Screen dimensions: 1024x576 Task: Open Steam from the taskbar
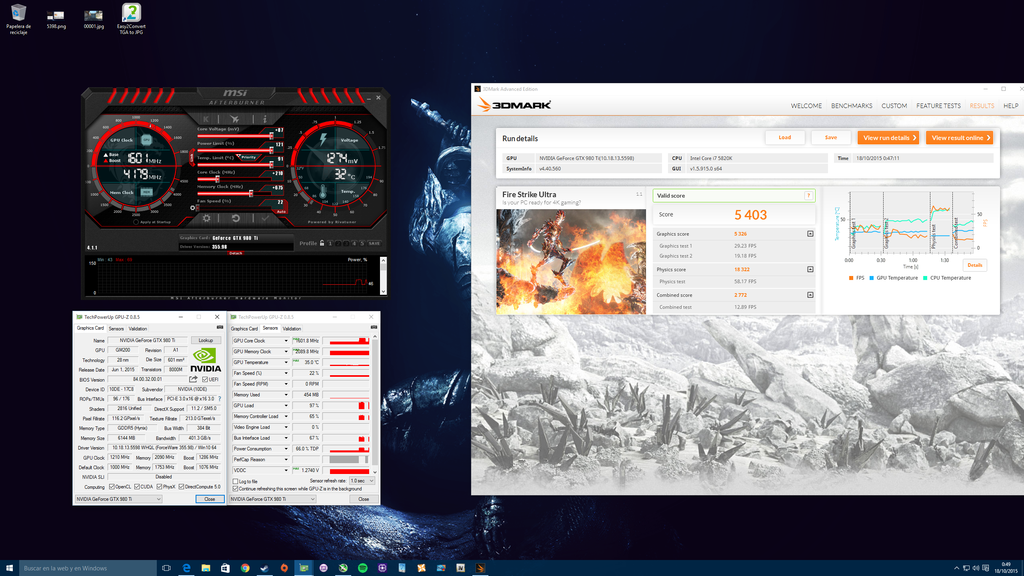[264, 568]
